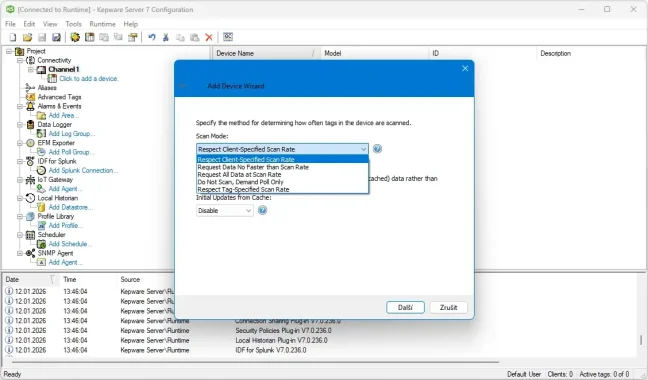Open the Help menu
The width and height of the screenshot is (648, 380).
[x=131, y=24]
